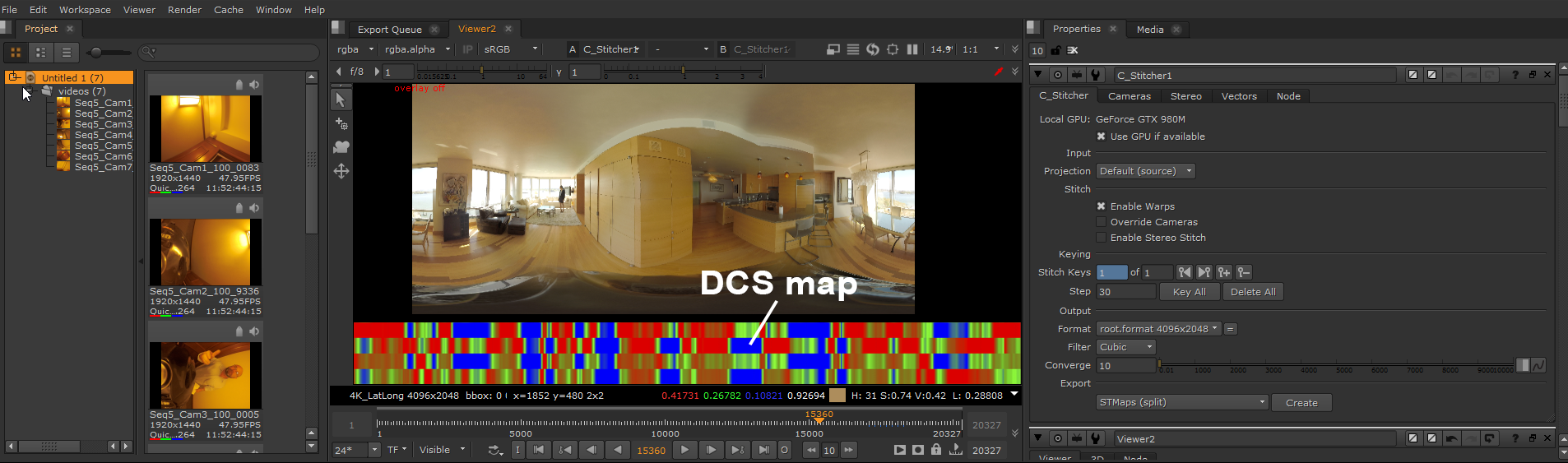Open the Export Queue tab
Screen dimensions: 1568x463
pyautogui.click(x=390, y=30)
